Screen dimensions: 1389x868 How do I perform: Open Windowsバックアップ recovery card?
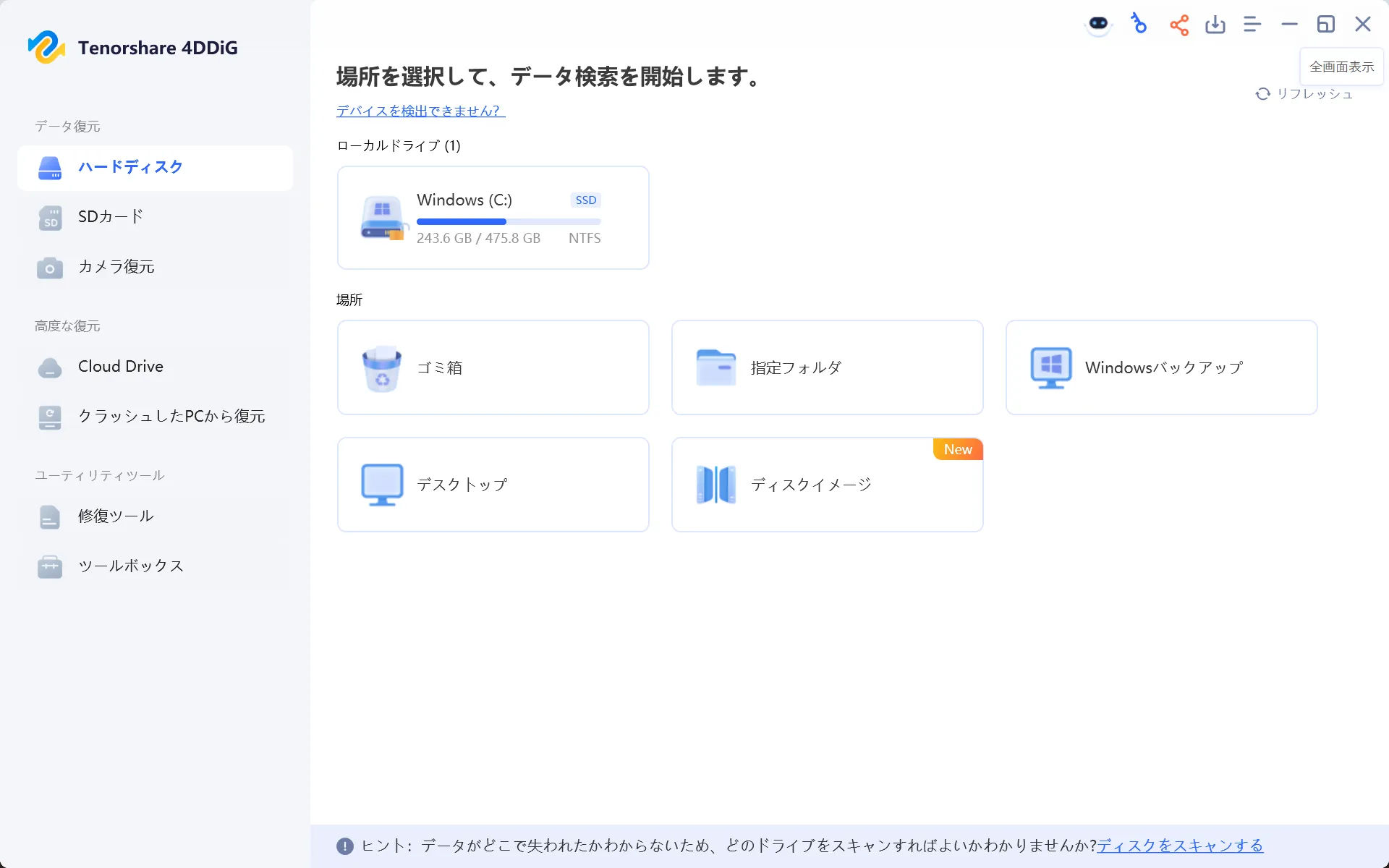(1160, 367)
